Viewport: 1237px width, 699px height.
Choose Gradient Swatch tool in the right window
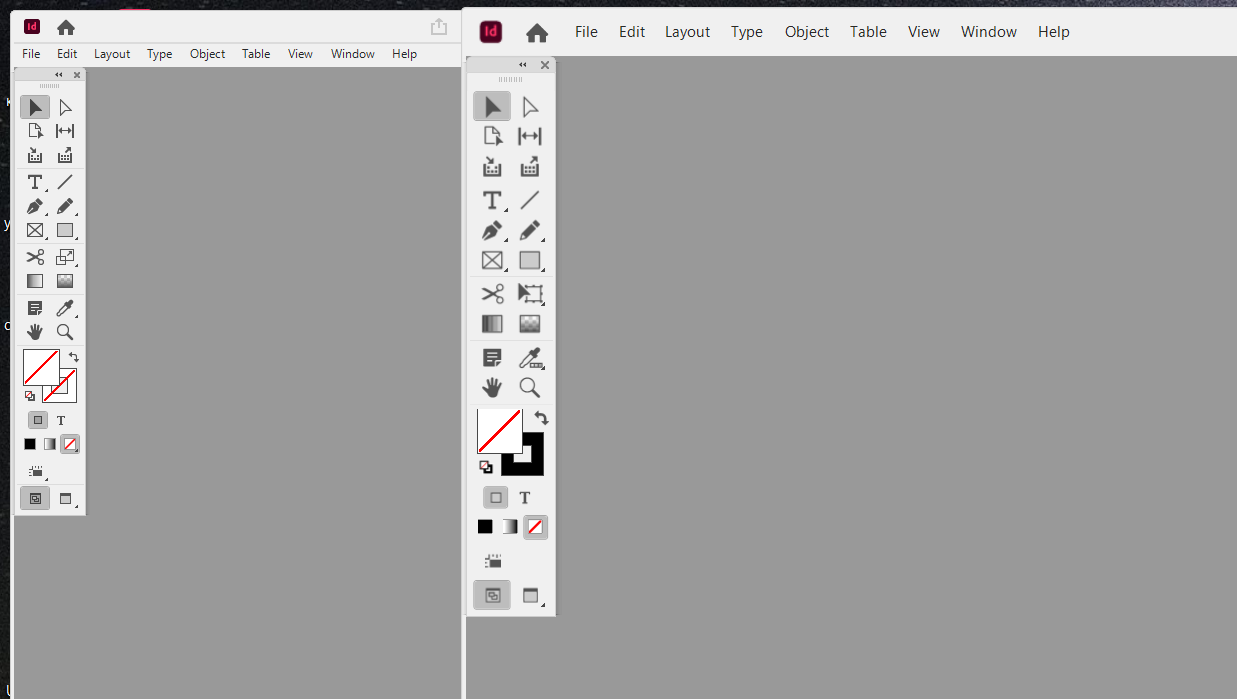[492, 324]
